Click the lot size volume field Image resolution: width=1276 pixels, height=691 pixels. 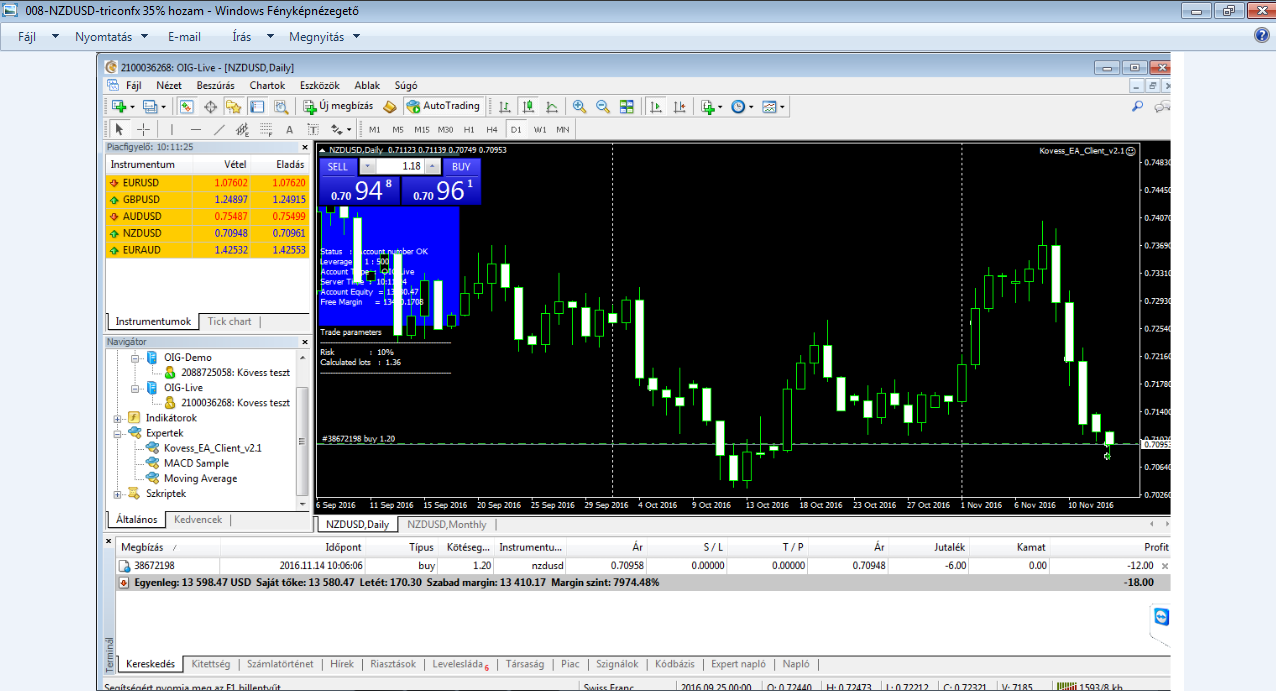click(401, 166)
